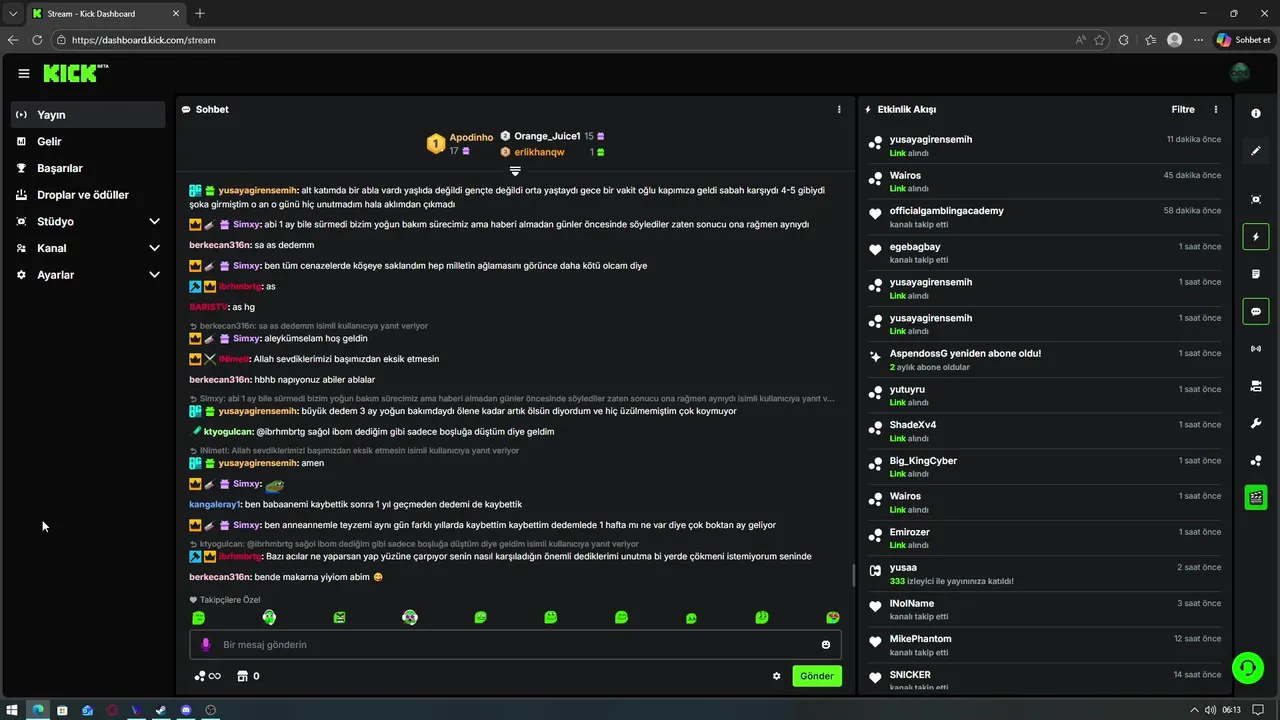Expand the Ayarlar sidebar section
This screenshot has height=720, width=1280.
point(155,275)
